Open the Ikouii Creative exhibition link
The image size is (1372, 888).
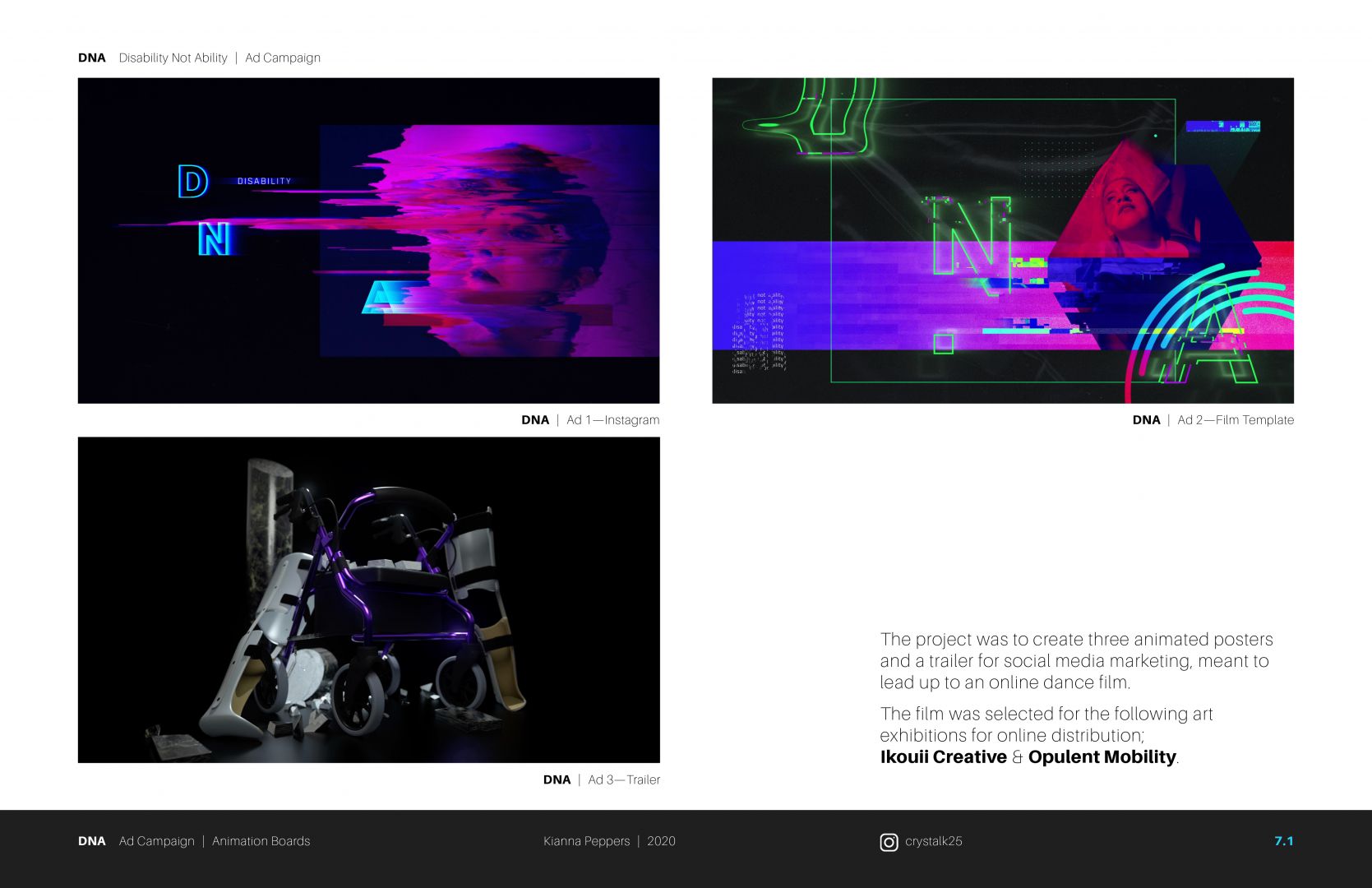point(943,757)
